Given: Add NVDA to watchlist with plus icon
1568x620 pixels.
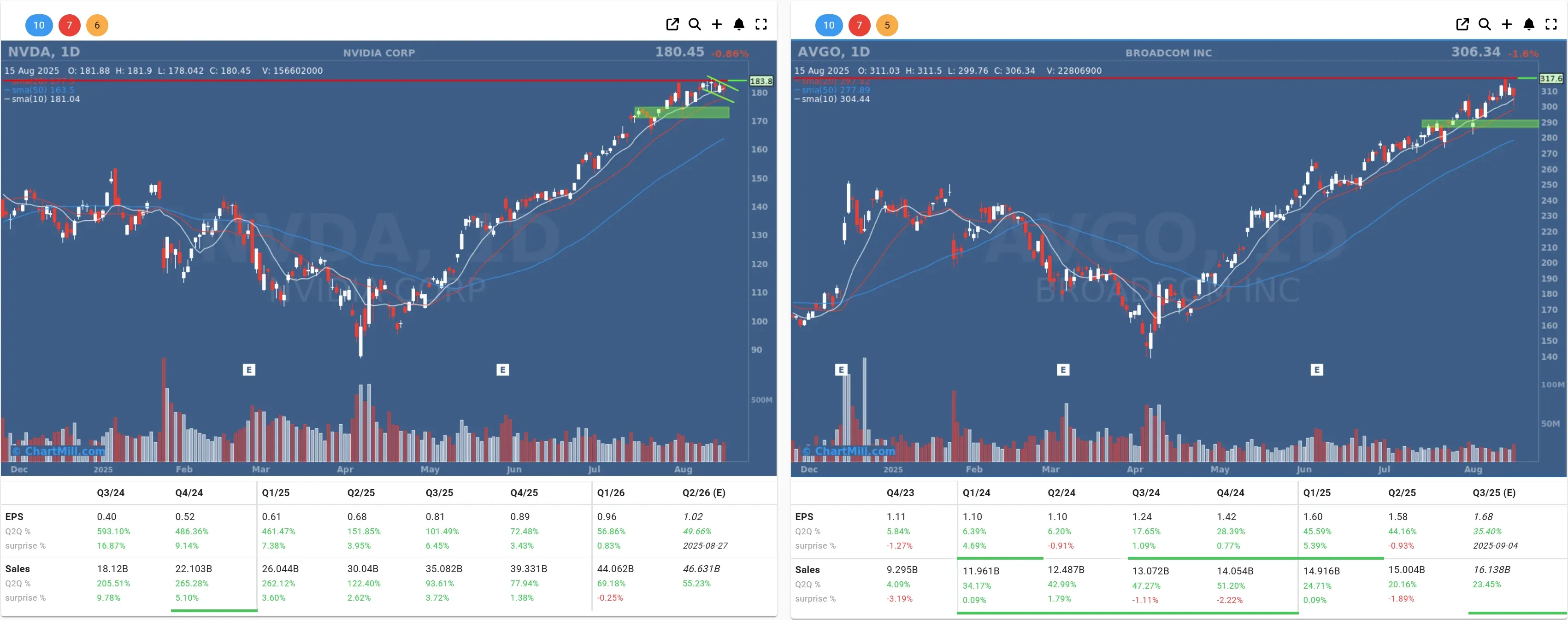Looking at the screenshot, I should pyautogui.click(x=717, y=24).
